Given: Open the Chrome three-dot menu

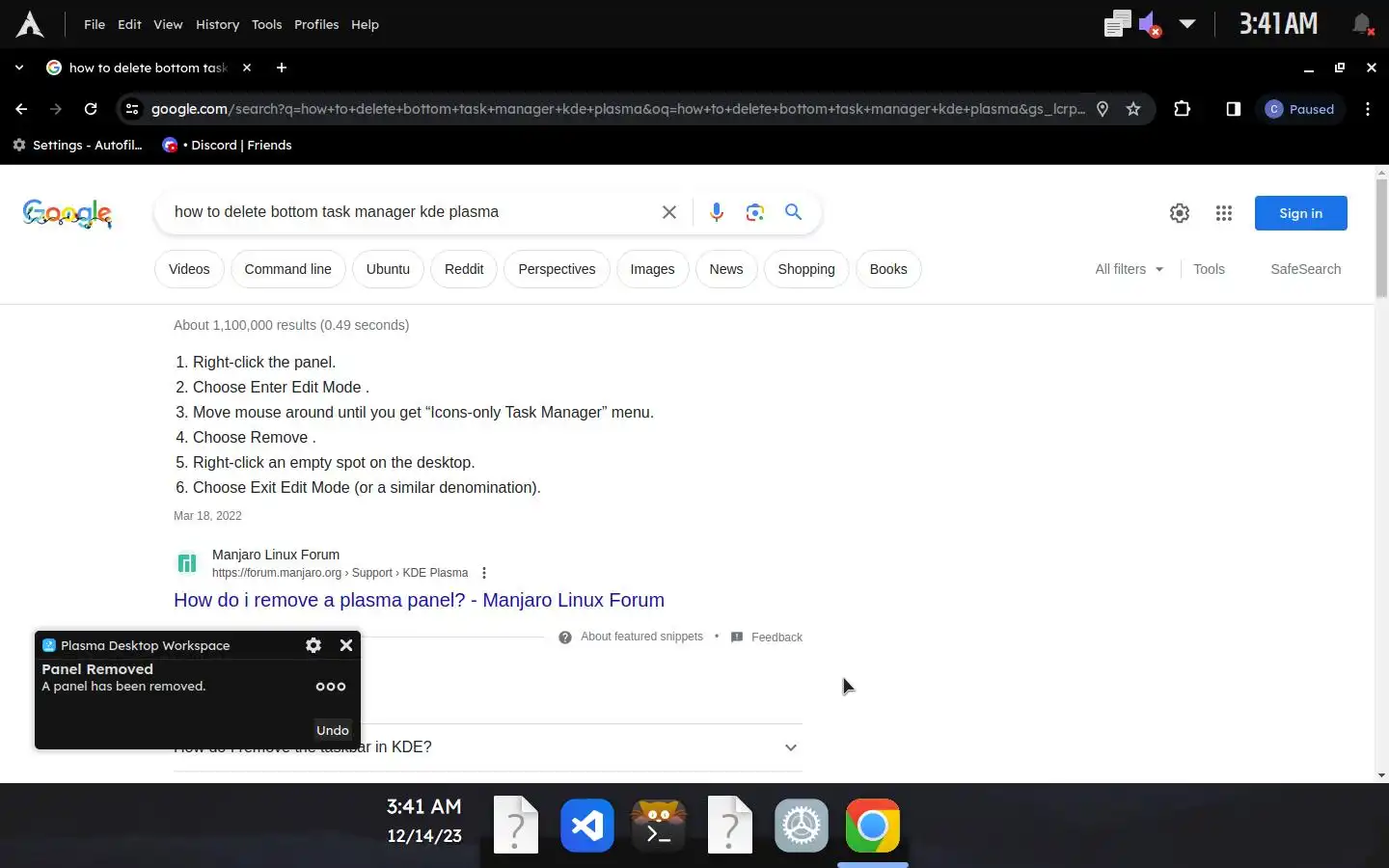Looking at the screenshot, I should click(1368, 109).
